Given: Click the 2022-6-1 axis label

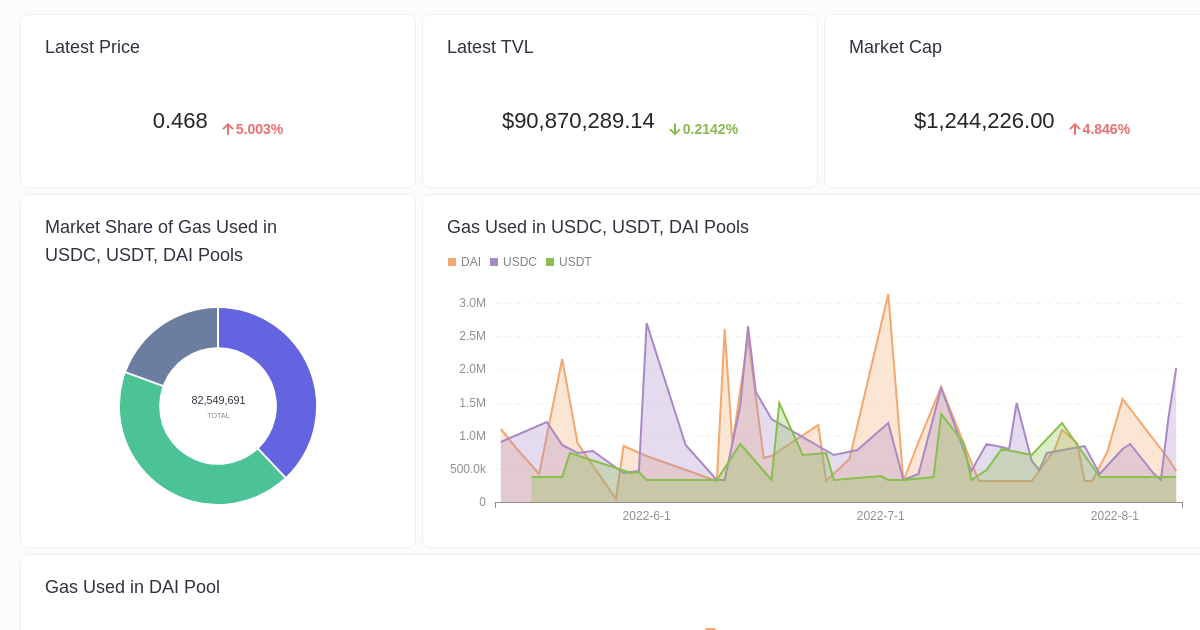Looking at the screenshot, I should [x=647, y=516].
